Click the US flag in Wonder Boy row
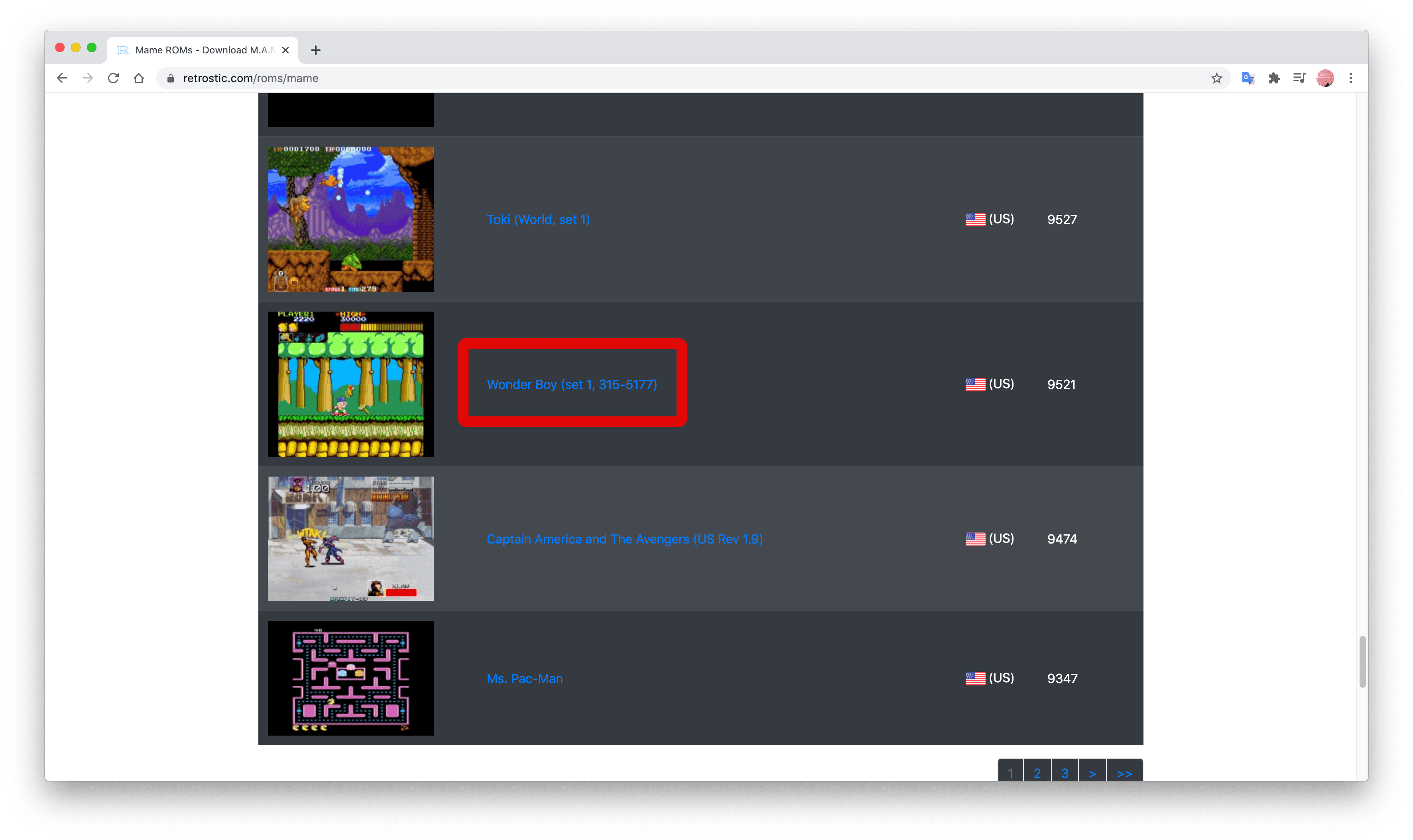1413x840 pixels. click(975, 385)
